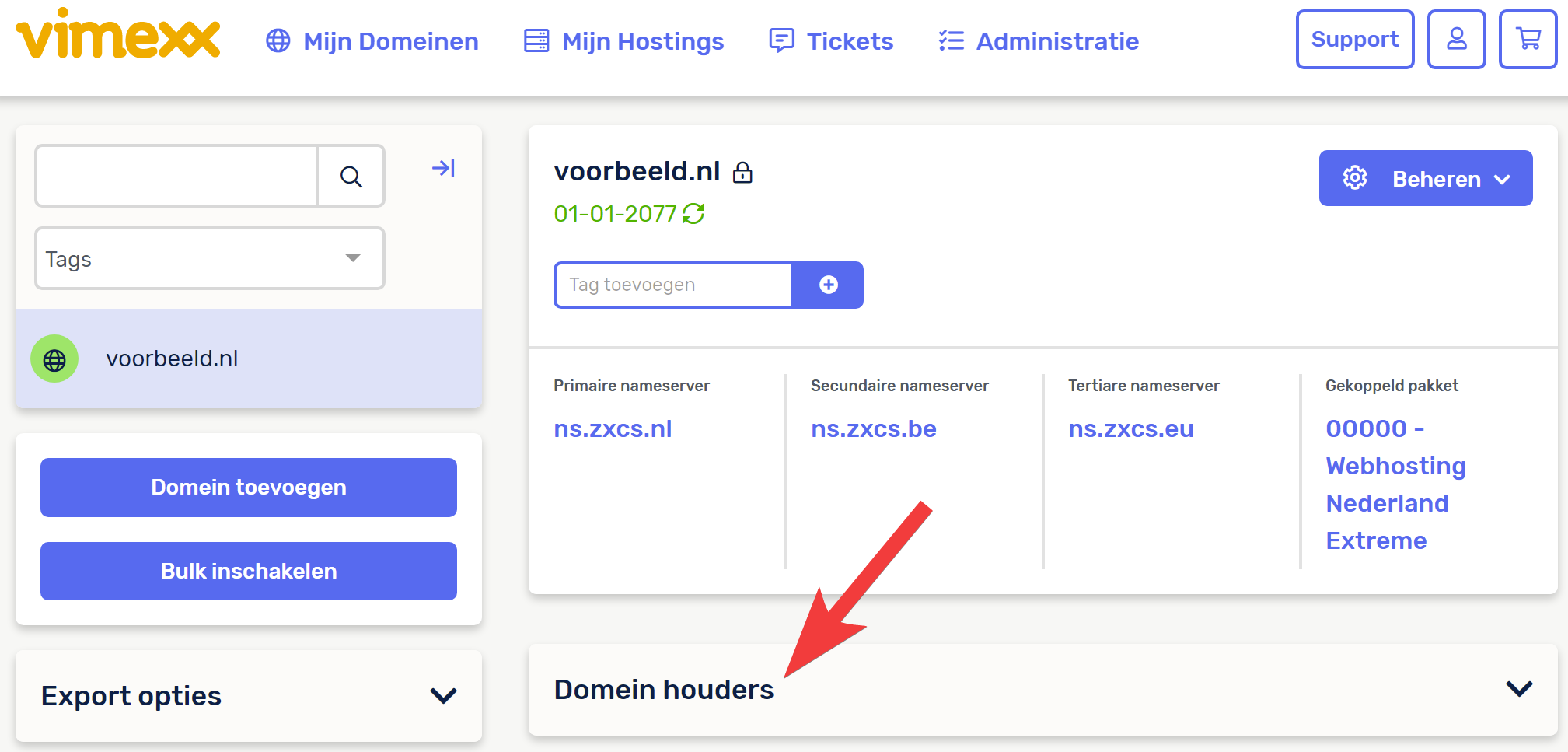Click the green auto-renew refresh icon
This screenshot has width=1568, height=752.
(x=693, y=213)
